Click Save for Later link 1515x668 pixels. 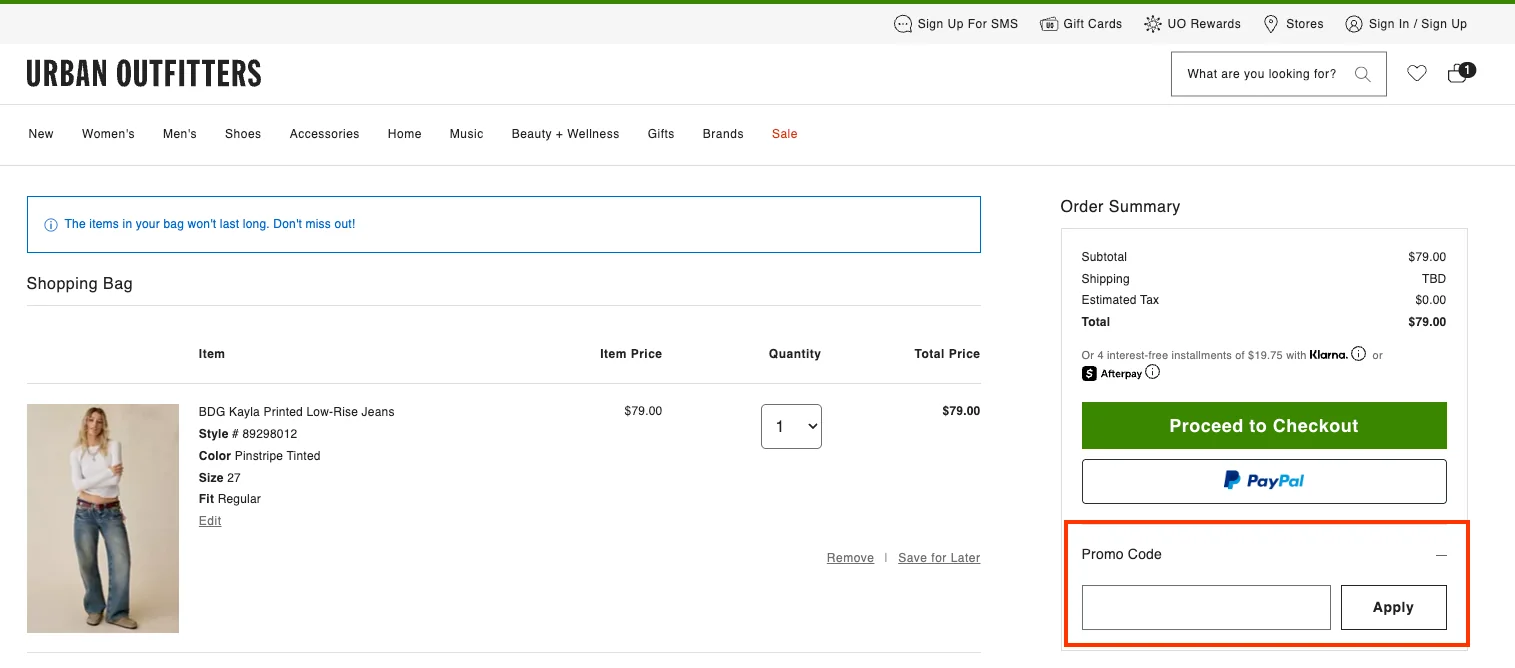click(x=939, y=558)
